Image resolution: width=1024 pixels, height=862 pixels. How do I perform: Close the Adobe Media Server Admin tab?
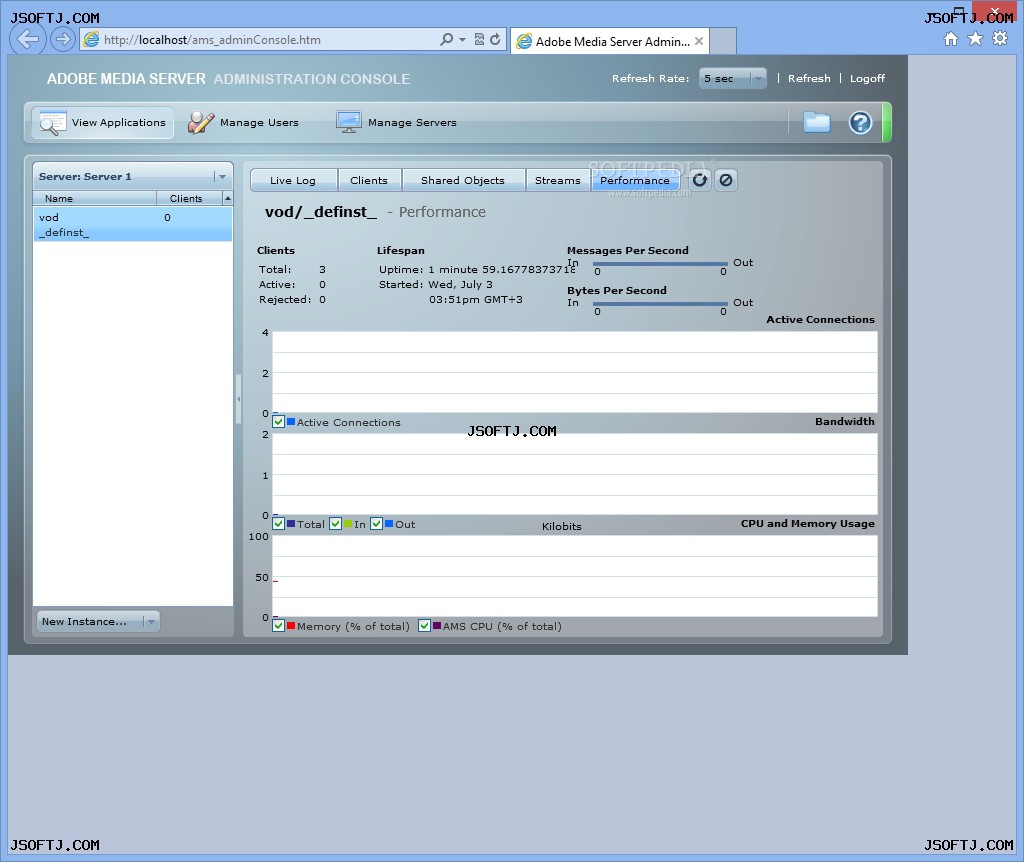click(x=699, y=41)
